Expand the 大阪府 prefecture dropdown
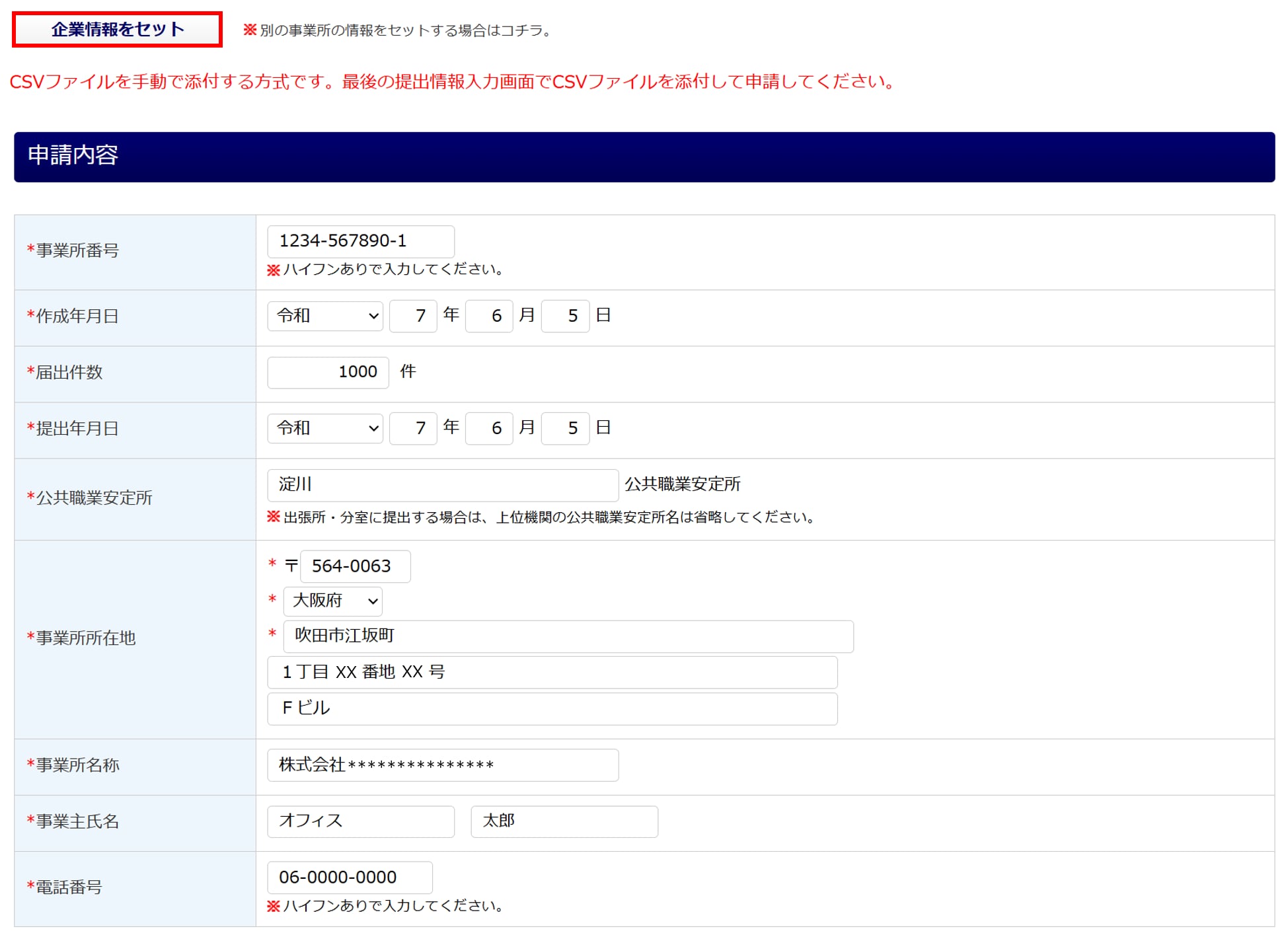The height and width of the screenshot is (937, 1288). pyautogui.click(x=332, y=601)
